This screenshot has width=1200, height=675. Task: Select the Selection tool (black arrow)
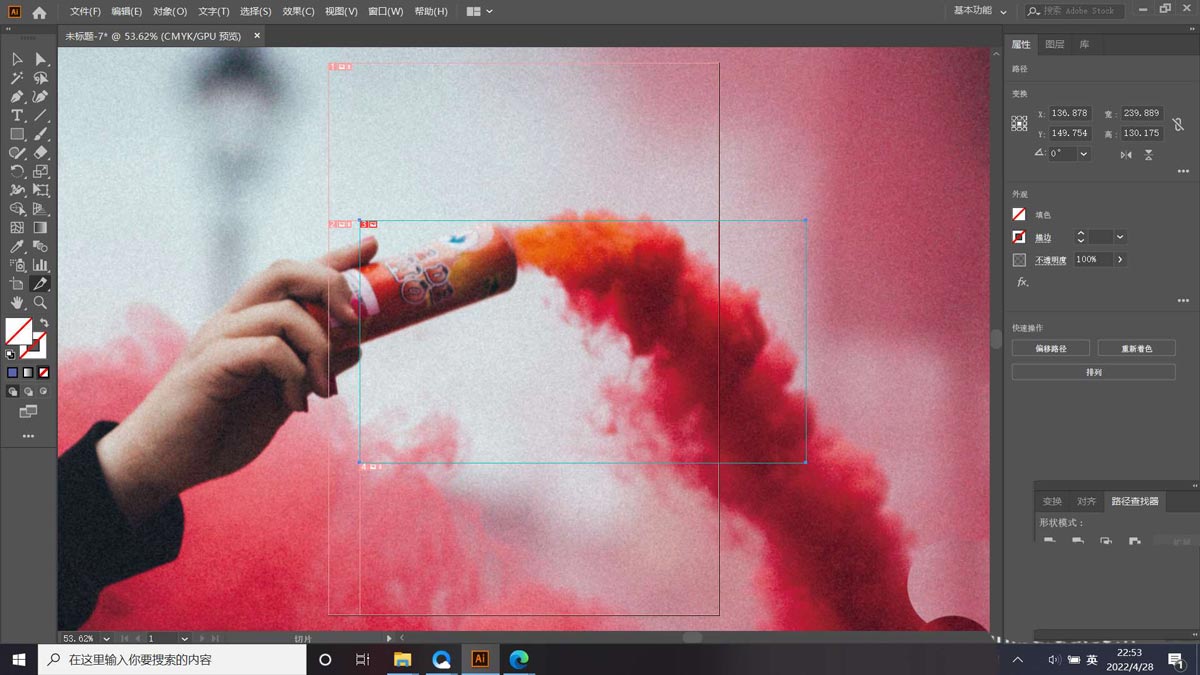[x=17, y=60]
